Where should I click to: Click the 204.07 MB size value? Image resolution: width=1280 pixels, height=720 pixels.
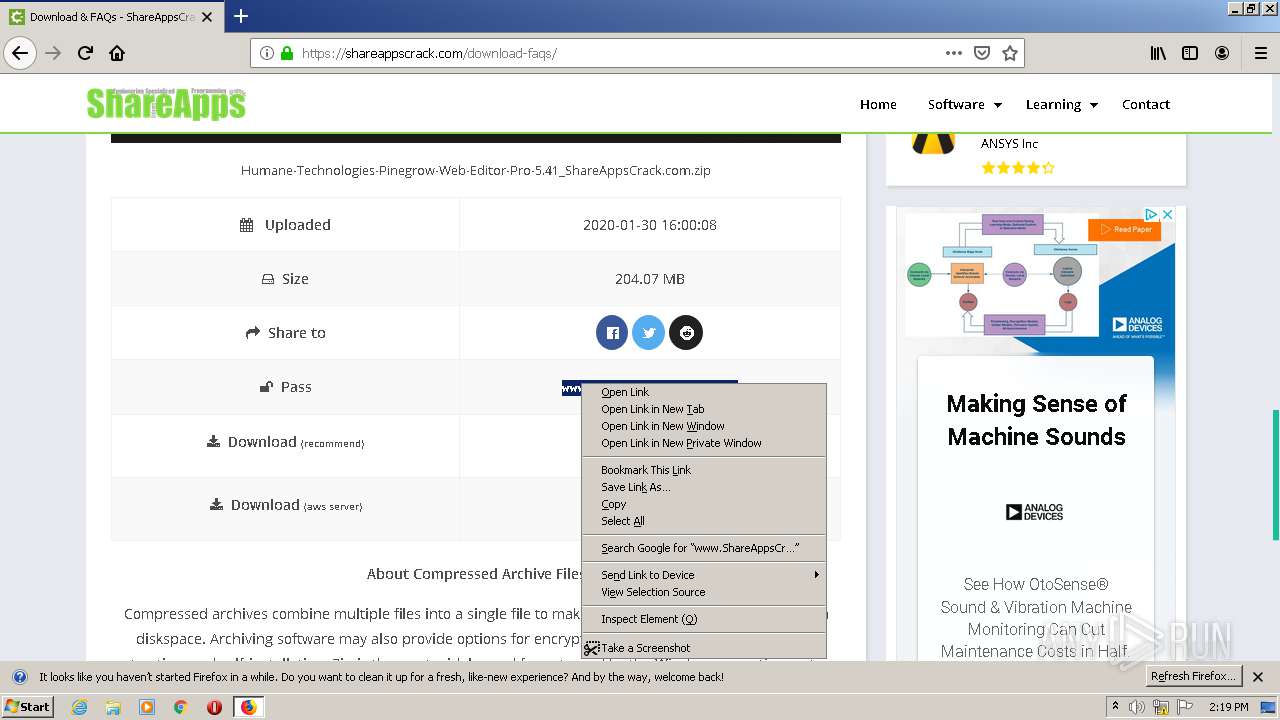tap(650, 279)
